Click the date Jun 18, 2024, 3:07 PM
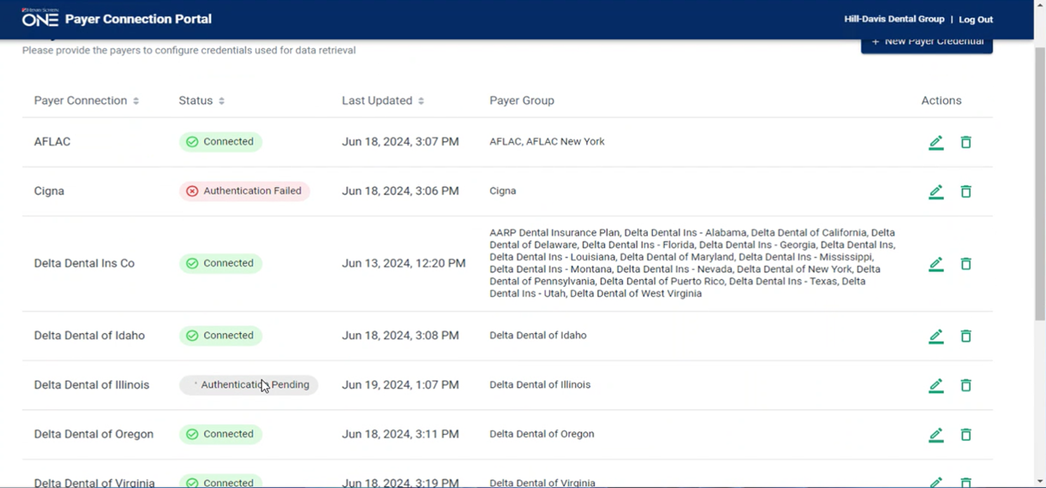The image size is (1046, 488). 400,142
